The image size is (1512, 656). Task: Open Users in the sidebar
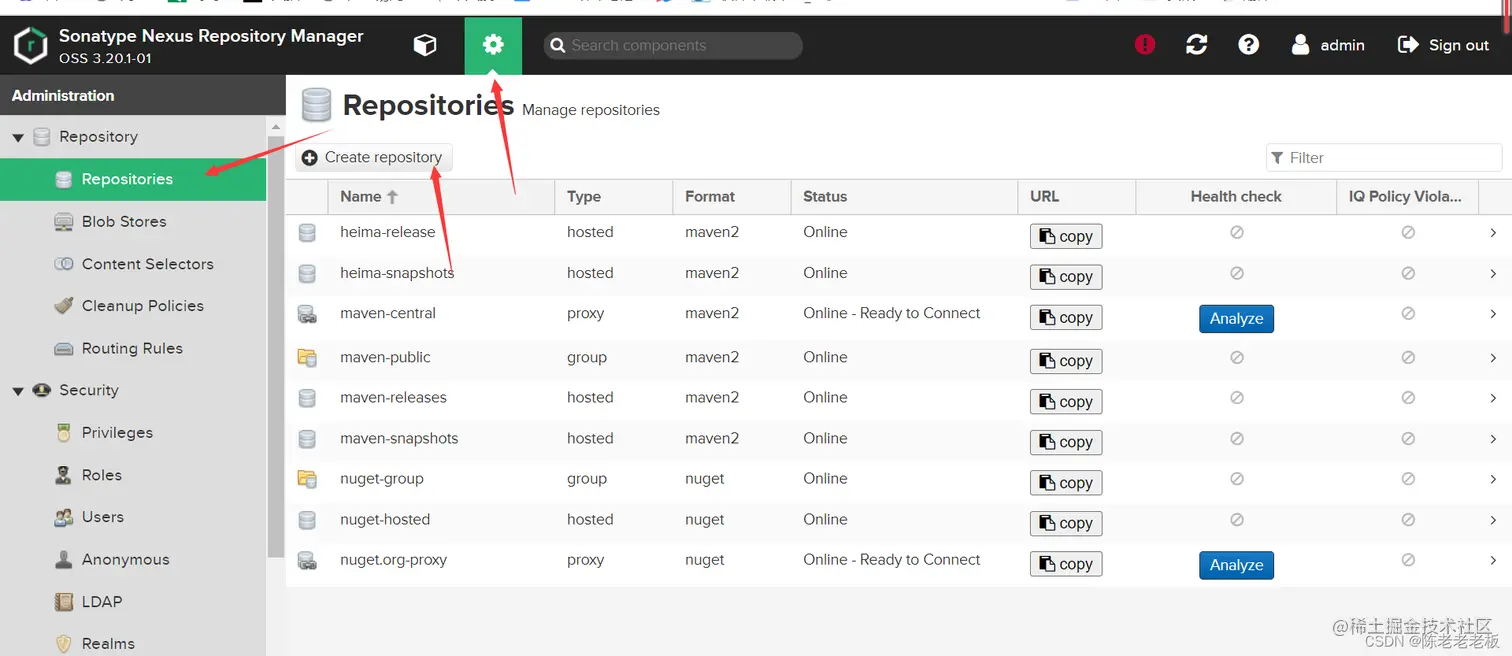pos(133,517)
